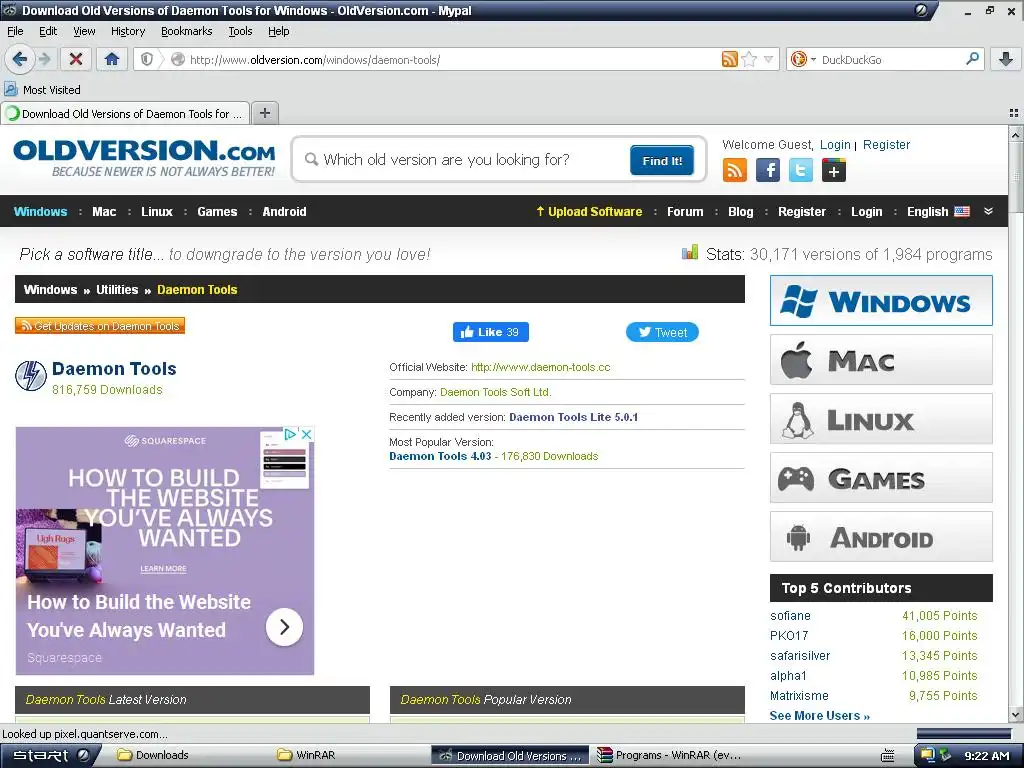The width and height of the screenshot is (1024, 768).
Task: Open a new tab with plus button
Action: click(264, 113)
